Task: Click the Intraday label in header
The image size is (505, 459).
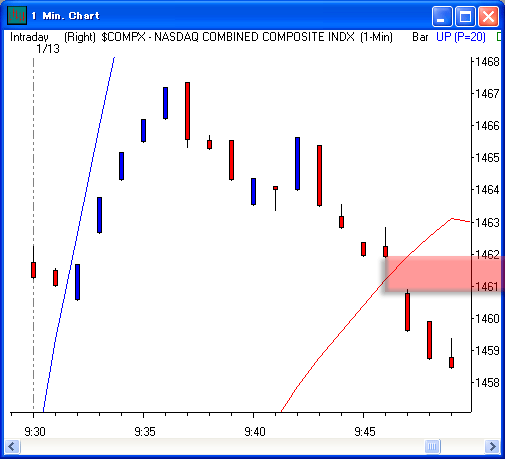Action: [x=29, y=37]
